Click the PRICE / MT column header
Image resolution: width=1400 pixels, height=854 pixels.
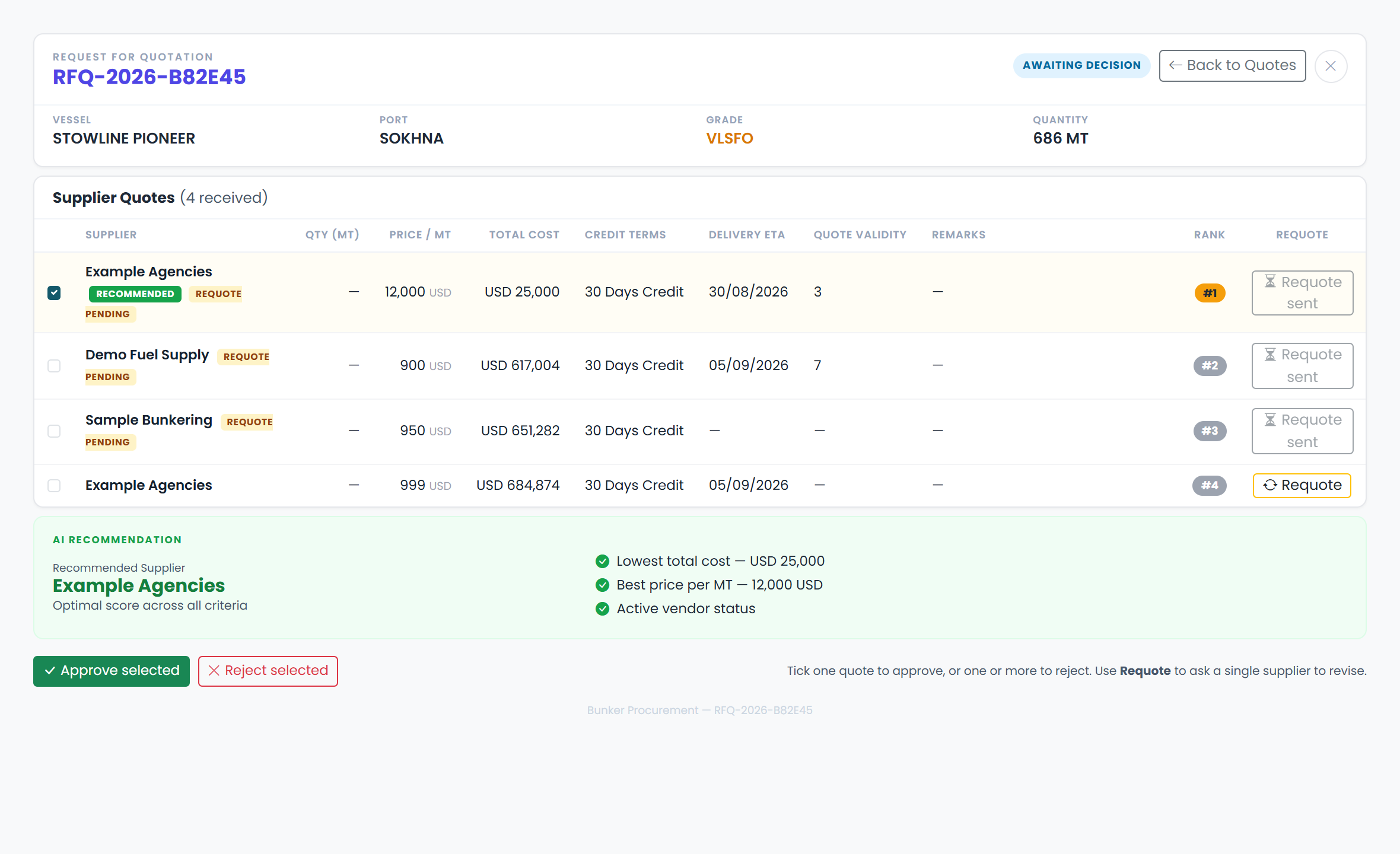420,235
